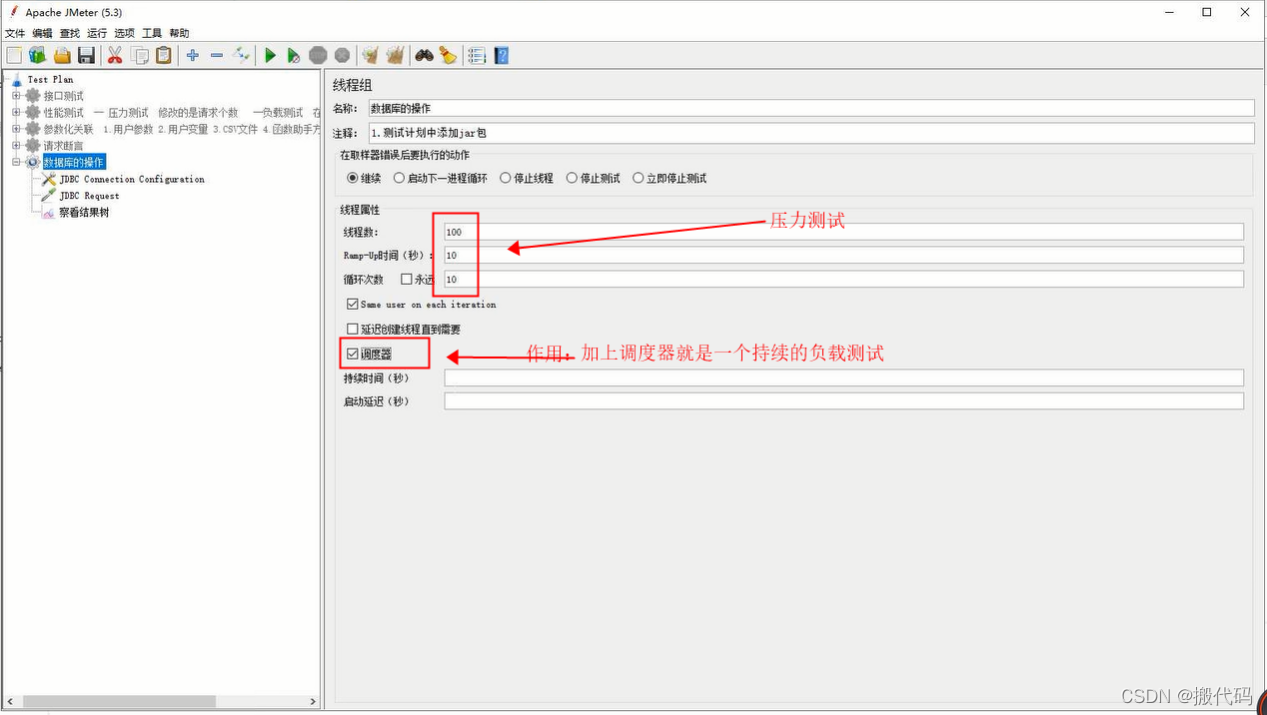
Task: Select the 停止测试 radio option
Action: coord(572,178)
